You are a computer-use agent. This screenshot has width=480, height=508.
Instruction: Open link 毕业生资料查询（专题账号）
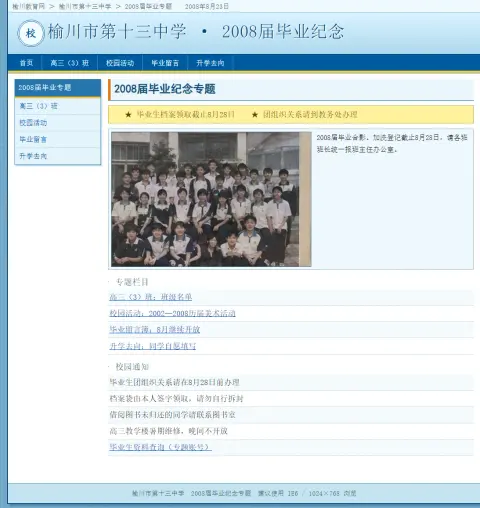point(160,447)
